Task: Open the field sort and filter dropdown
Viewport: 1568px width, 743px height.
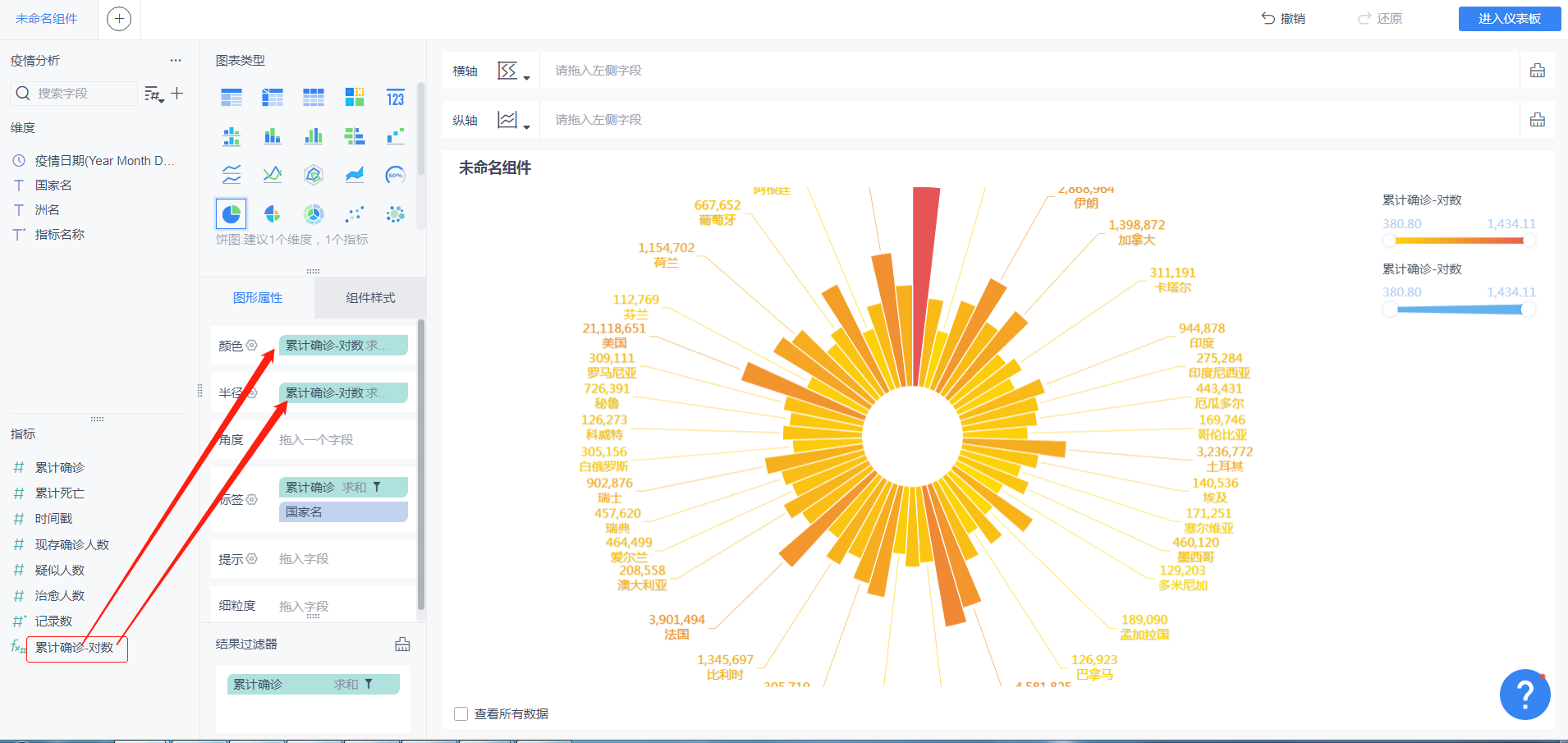Action: click(x=154, y=94)
